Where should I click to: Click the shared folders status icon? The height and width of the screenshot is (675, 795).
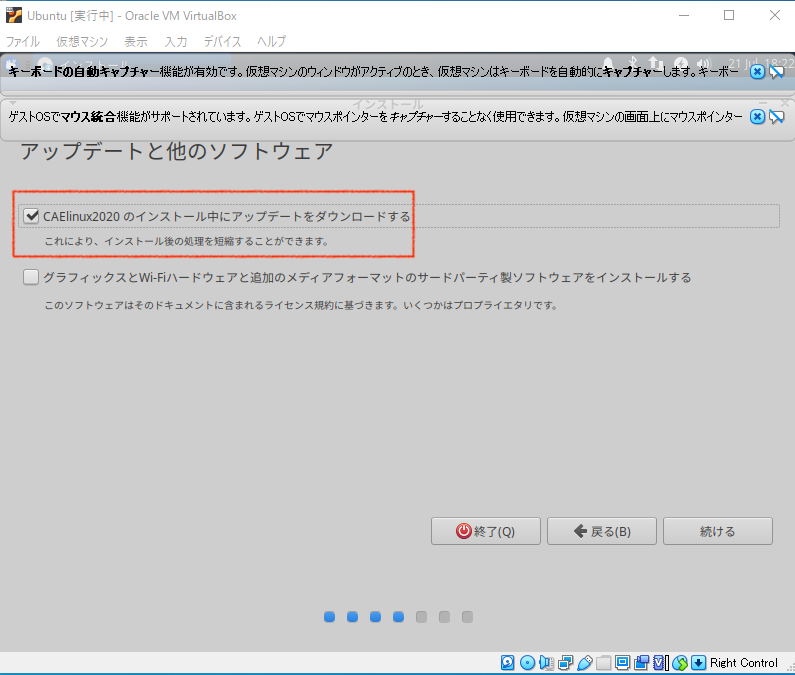tap(603, 662)
